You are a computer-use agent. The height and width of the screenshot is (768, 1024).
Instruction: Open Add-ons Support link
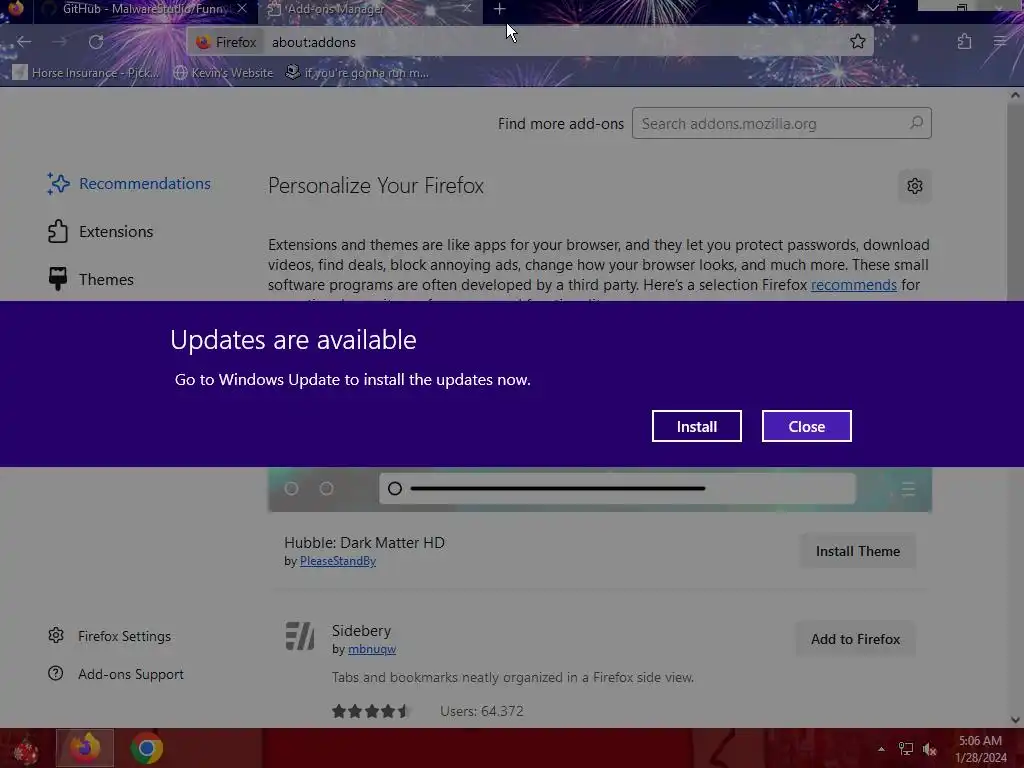116,674
